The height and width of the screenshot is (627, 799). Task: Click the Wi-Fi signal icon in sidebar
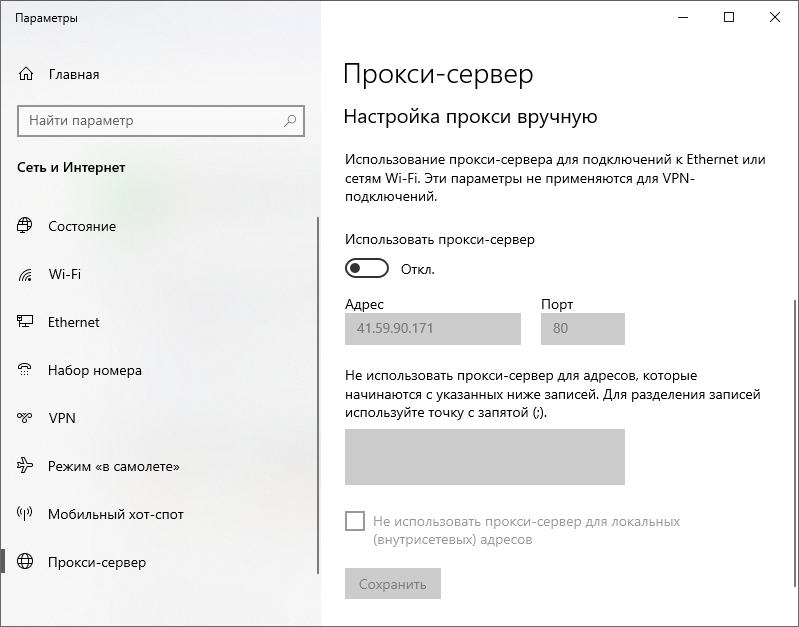coord(24,274)
